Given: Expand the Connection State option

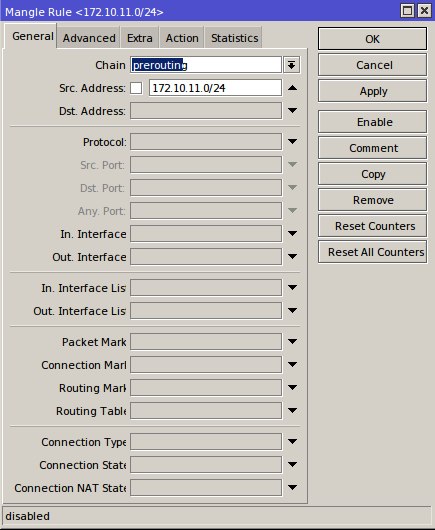Looking at the screenshot, I should [292, 465].
